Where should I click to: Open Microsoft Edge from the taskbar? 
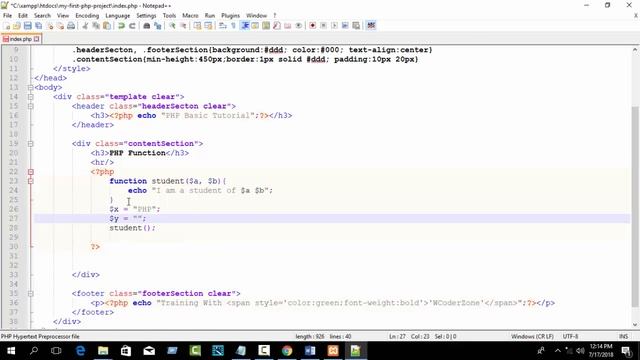point(80,351)
